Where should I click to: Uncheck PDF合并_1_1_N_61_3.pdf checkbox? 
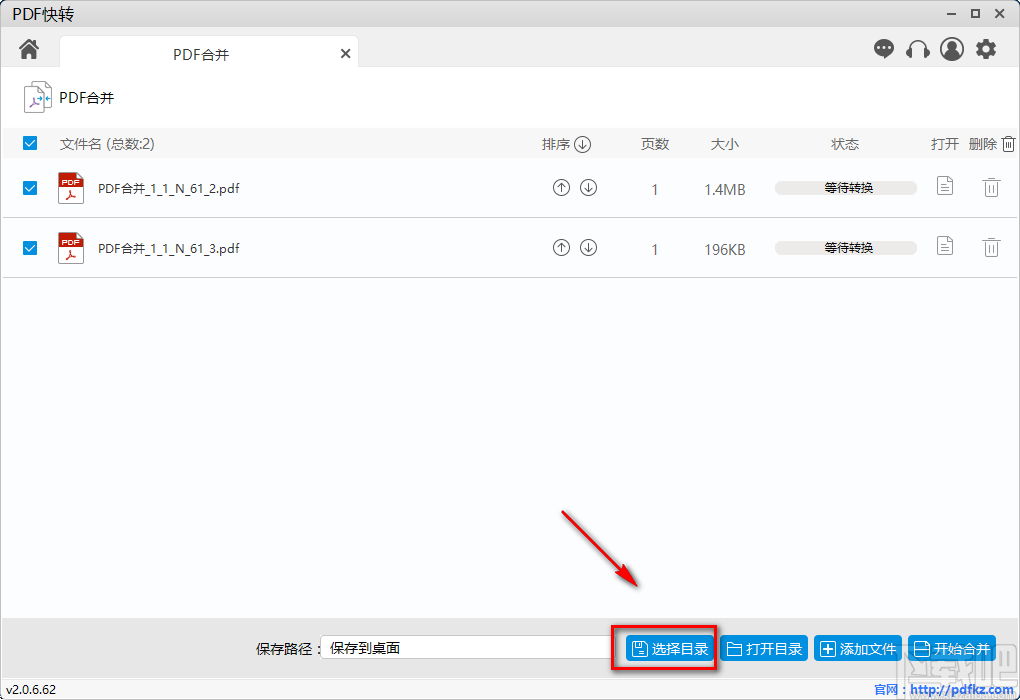(x=30, y=248)
